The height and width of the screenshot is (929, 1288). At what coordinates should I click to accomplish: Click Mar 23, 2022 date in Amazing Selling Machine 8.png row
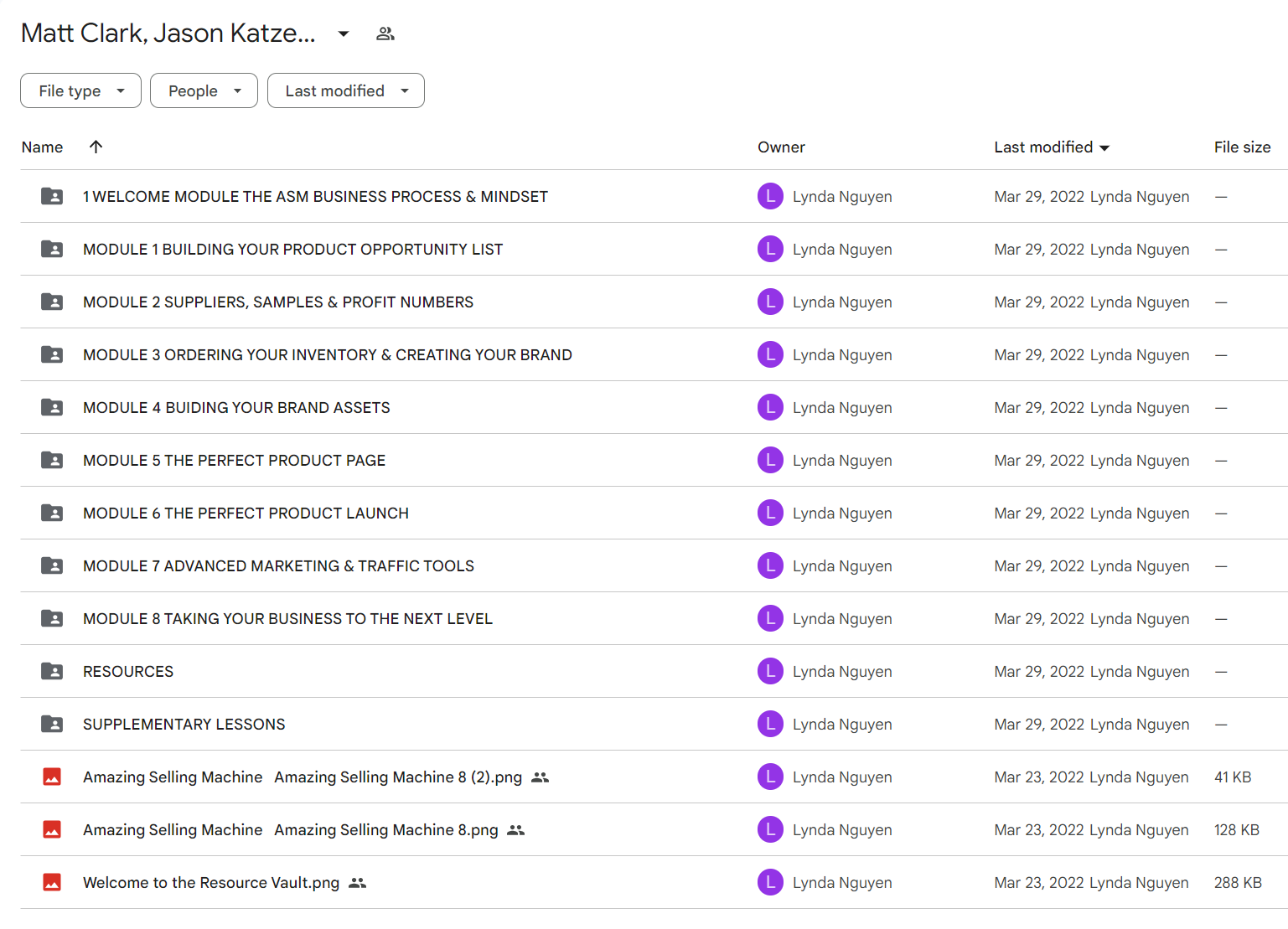click(x=1039, y=830)
